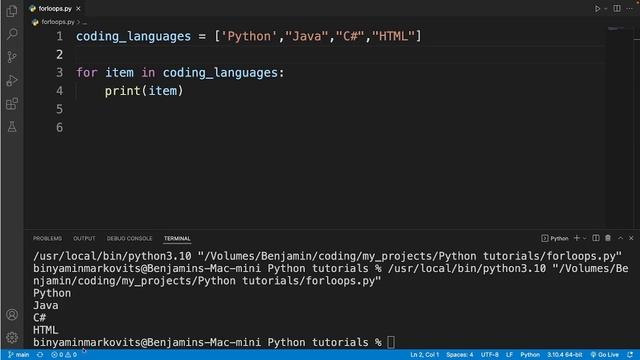640x360 pixels.
Task: Change indentation via Spaces: 4
Action: pyautogui.click(x=460, y=355)
